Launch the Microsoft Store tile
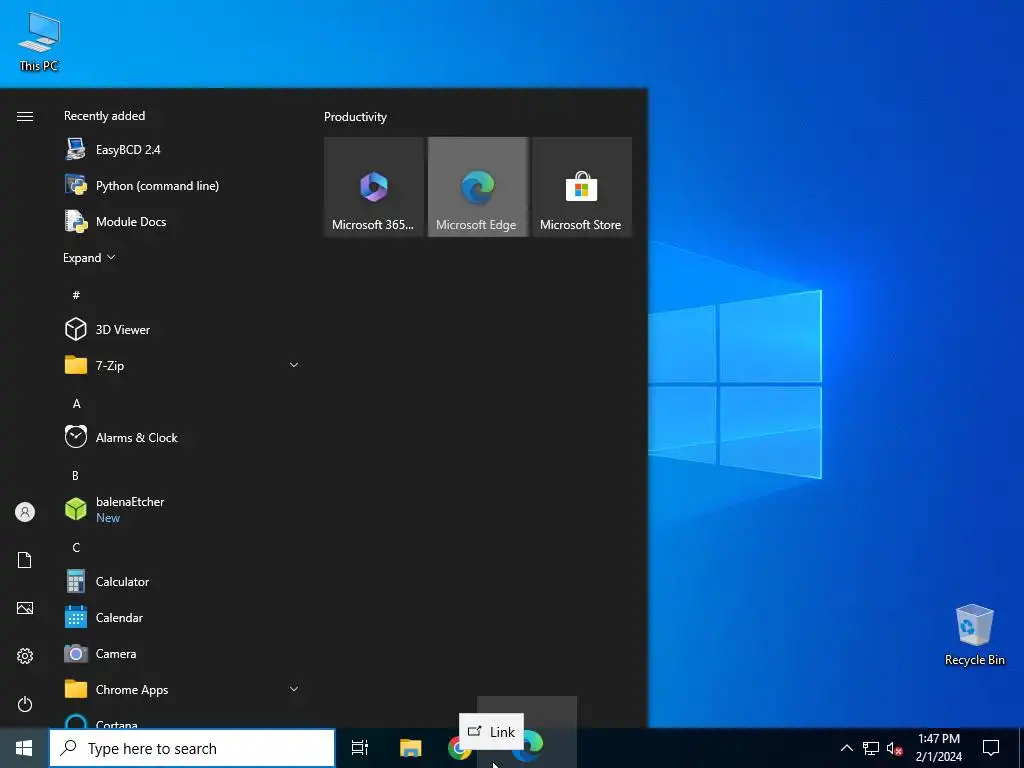Viewport: 1024px width, 768px height. (582, 187)
